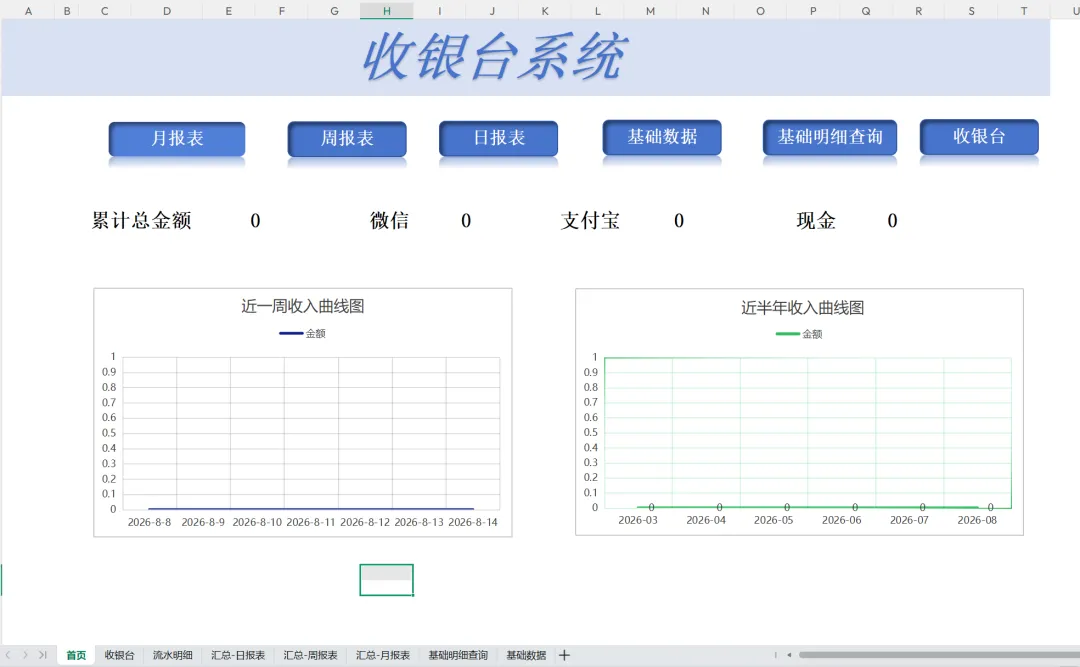The height and width of the screenshot is (667, 1080).
Task: Open the 汇总-周报表 sheet tab
Action: coord(310,655)
